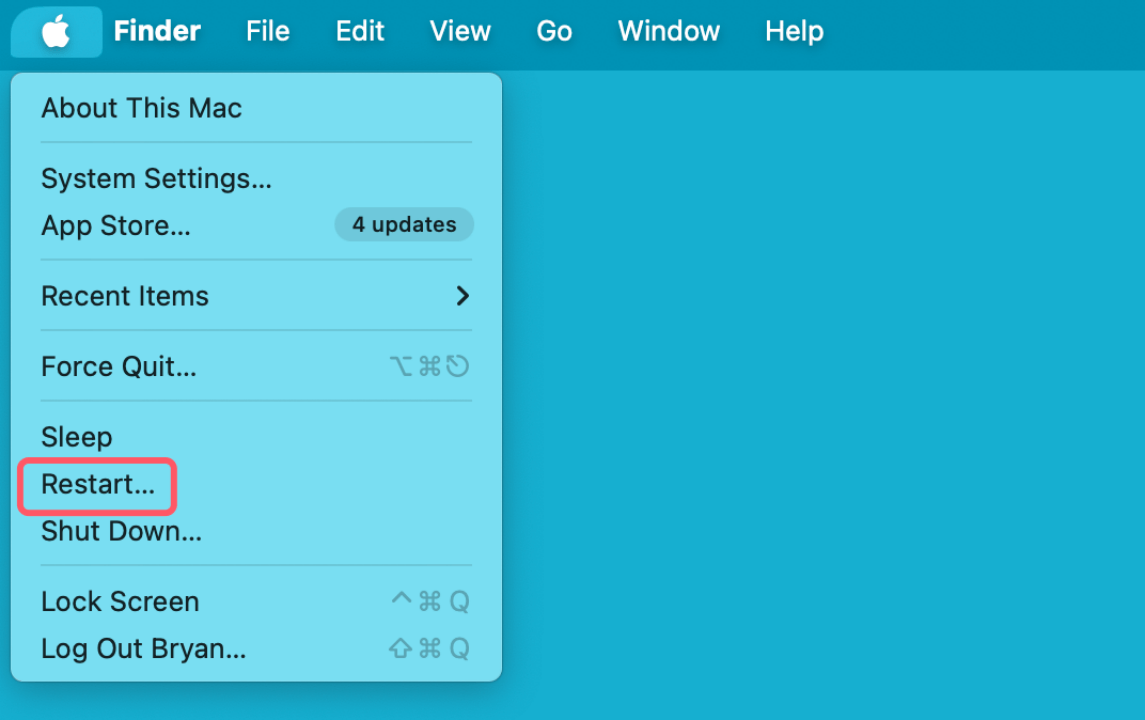The width and height of the screenshot is (1145, 720).
Task: Open the Window menu
Action: click(x=669, y=32)
